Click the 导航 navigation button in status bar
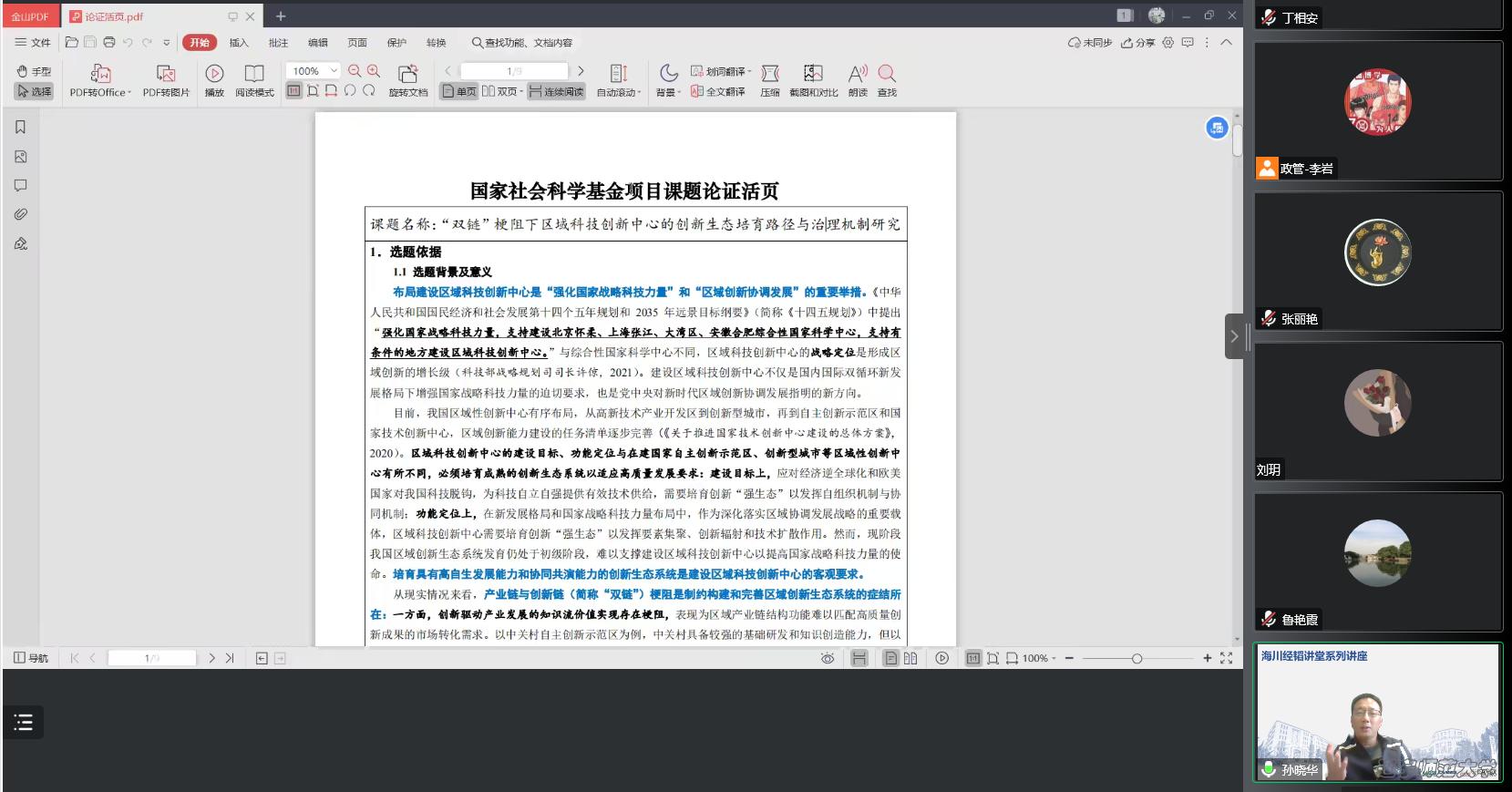The width and height of the screenshot is (1512, 792). [x=31, y=658]
